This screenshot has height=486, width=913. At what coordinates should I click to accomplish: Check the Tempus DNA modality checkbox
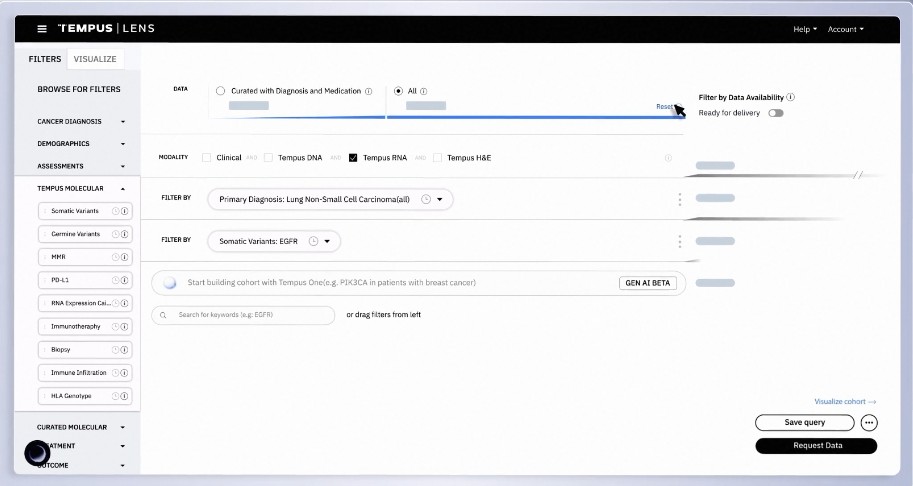[x=268, y=158]
